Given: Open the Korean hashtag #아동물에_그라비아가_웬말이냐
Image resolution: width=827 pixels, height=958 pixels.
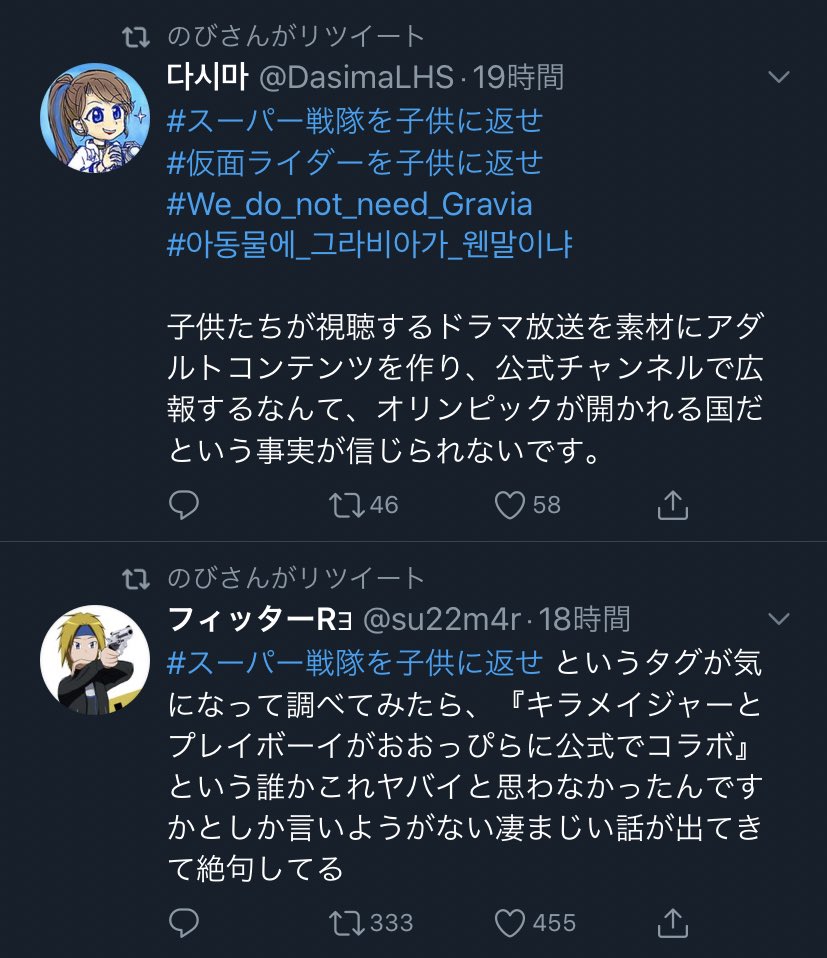Looking at the screenshot, I should click(x=370, y=245).
